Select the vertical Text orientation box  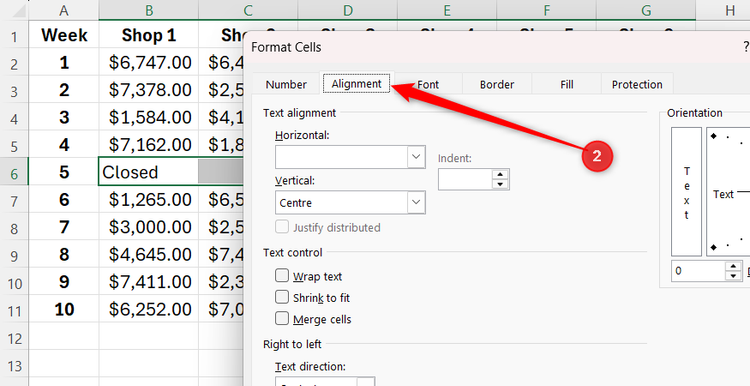point(686,192)
